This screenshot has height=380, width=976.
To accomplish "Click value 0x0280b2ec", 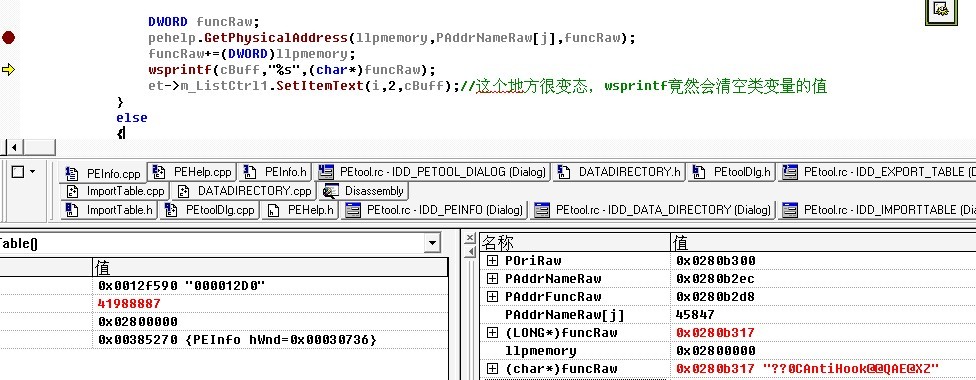I will (x=715, y=278).
